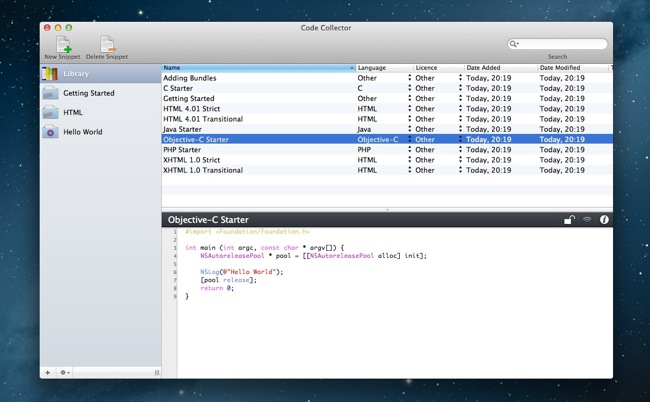650x402 pixels.
Task: Open the gear action menu below sidebar
Action: (64, 373)
